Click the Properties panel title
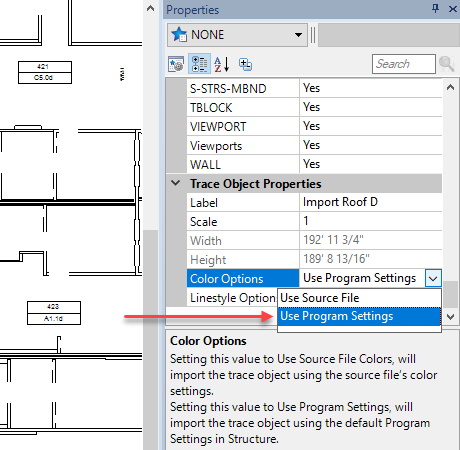This screenshot has width=460, height=450. click(x=193, y=10)
